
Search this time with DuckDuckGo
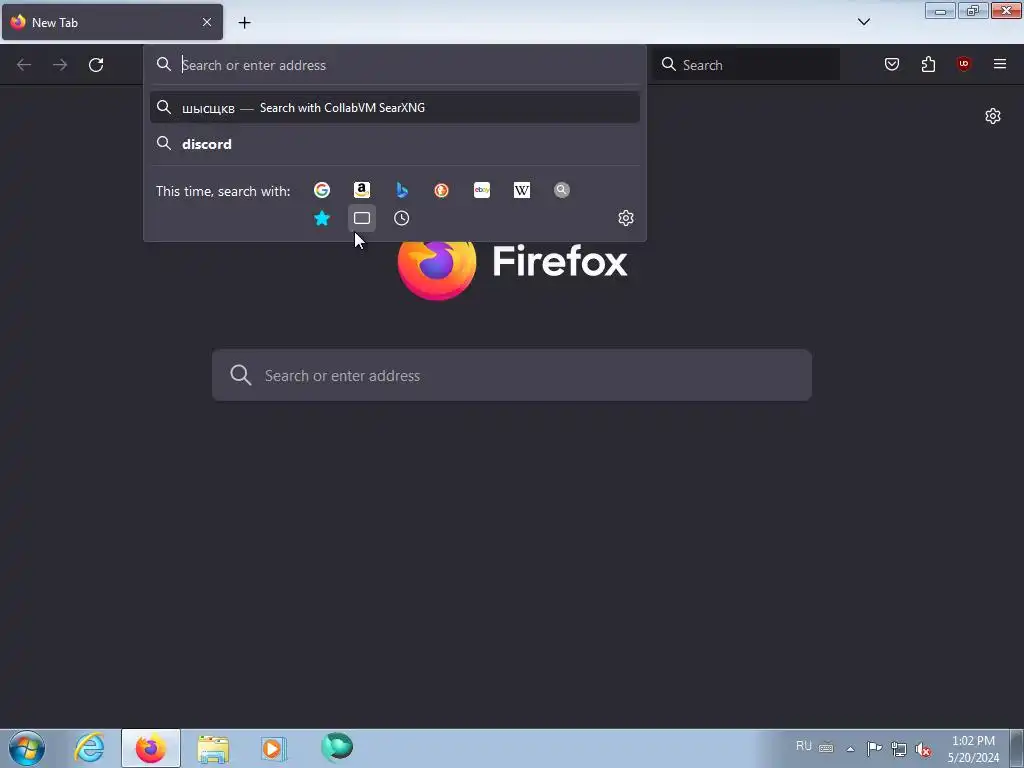click(x=441, y=190)
